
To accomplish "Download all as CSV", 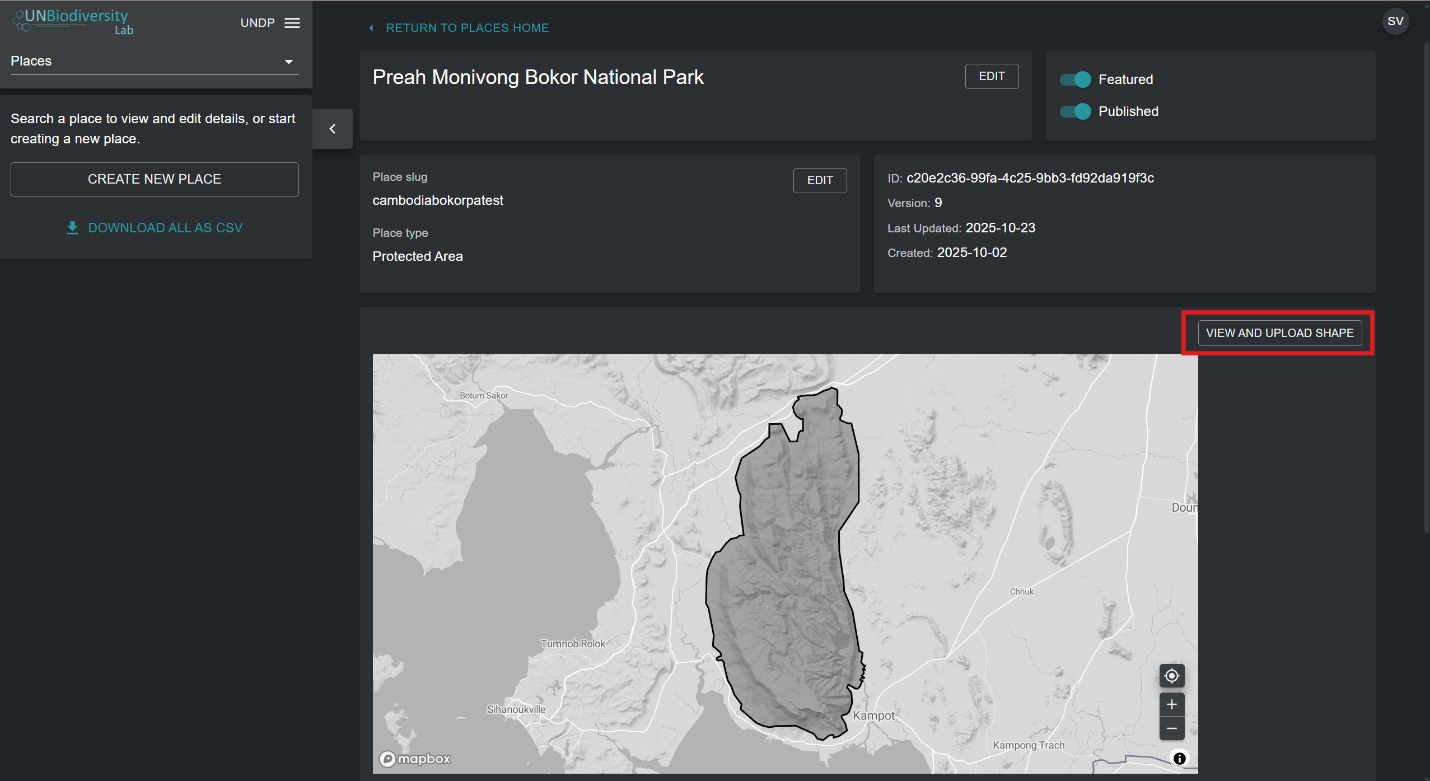I will [x=165, y=228].
